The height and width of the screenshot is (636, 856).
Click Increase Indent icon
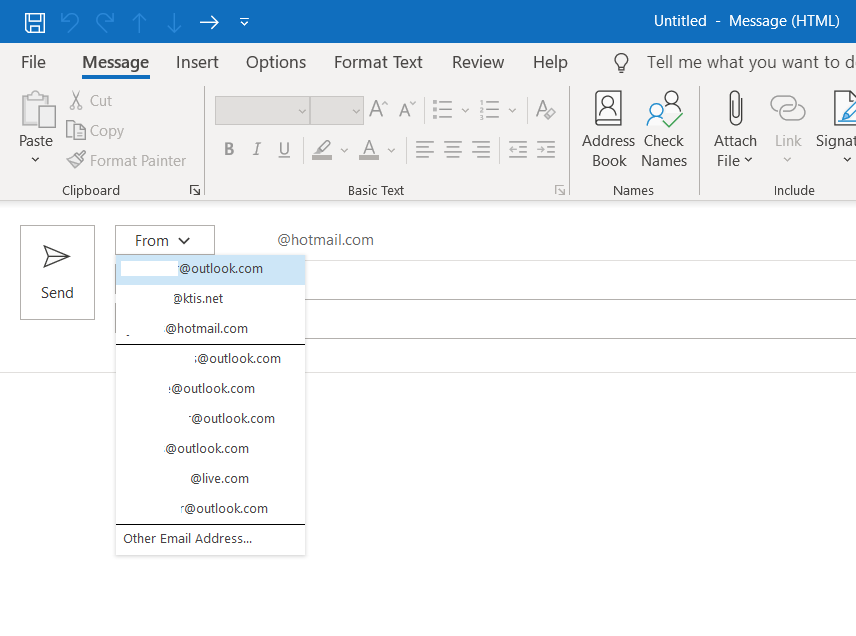coord(546,149)
